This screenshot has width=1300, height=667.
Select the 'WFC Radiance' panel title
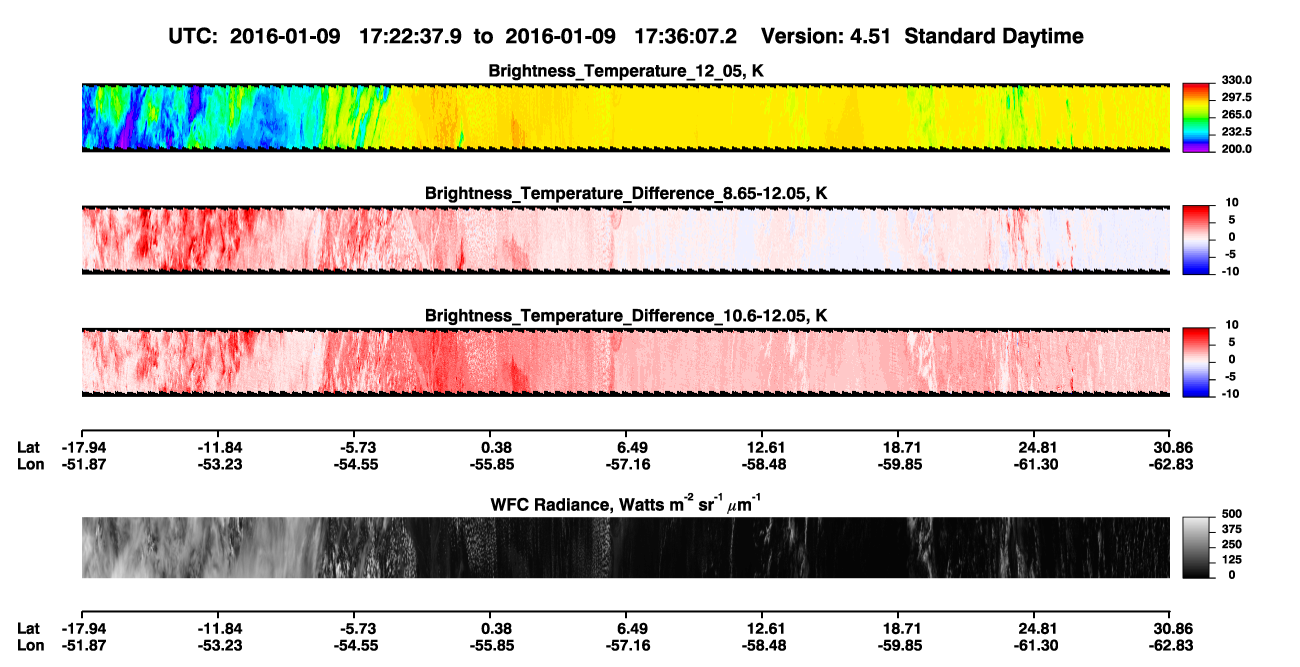pos(626,503)
